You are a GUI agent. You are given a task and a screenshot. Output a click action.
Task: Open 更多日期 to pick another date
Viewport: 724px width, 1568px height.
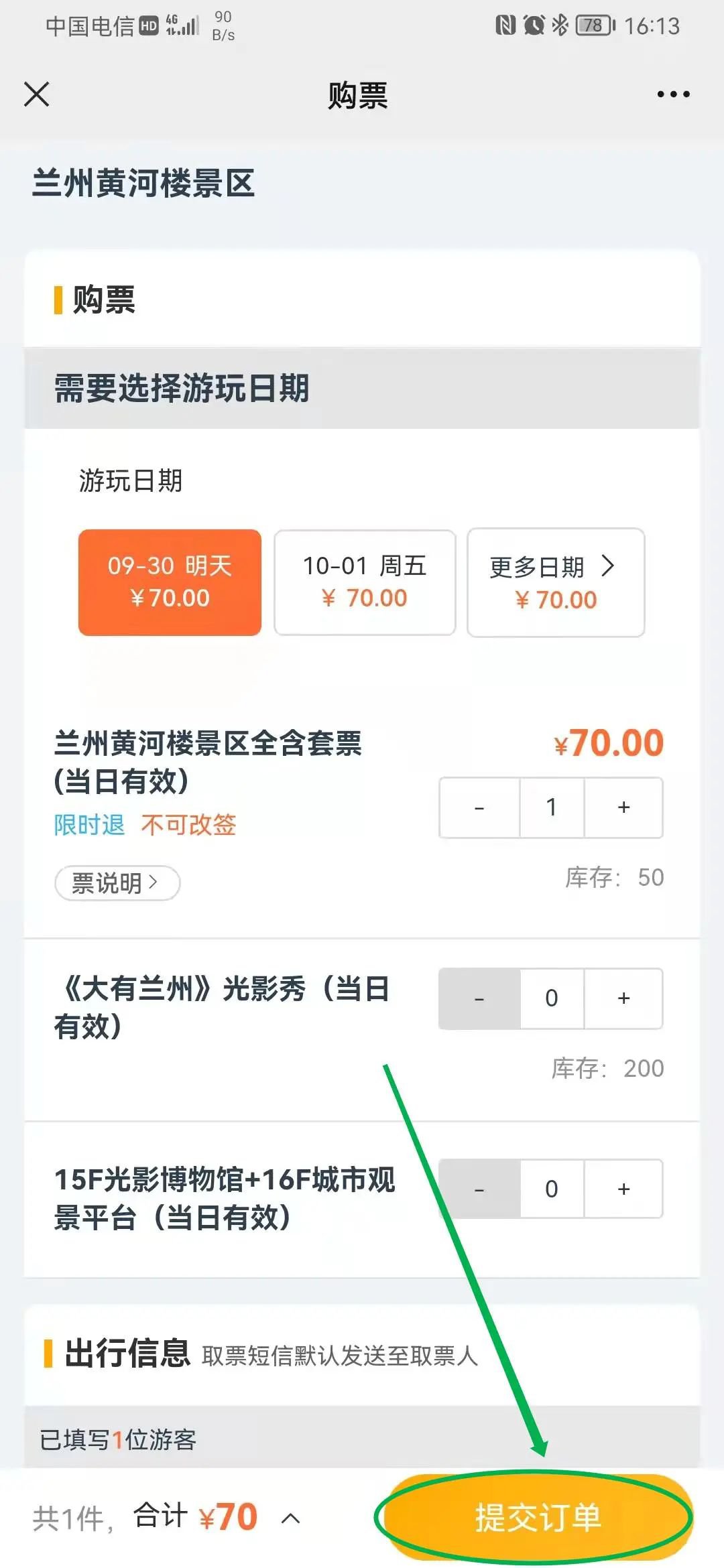[x=555, y=582]
